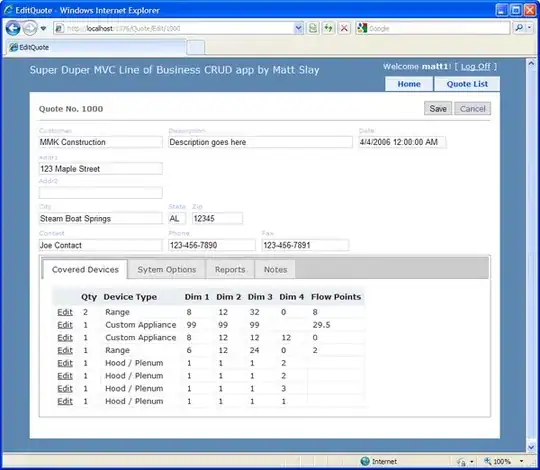This screenshot has width=540, height=470.
Task: Click the City field Steam Boat Springs
Action: coord(101,218)
